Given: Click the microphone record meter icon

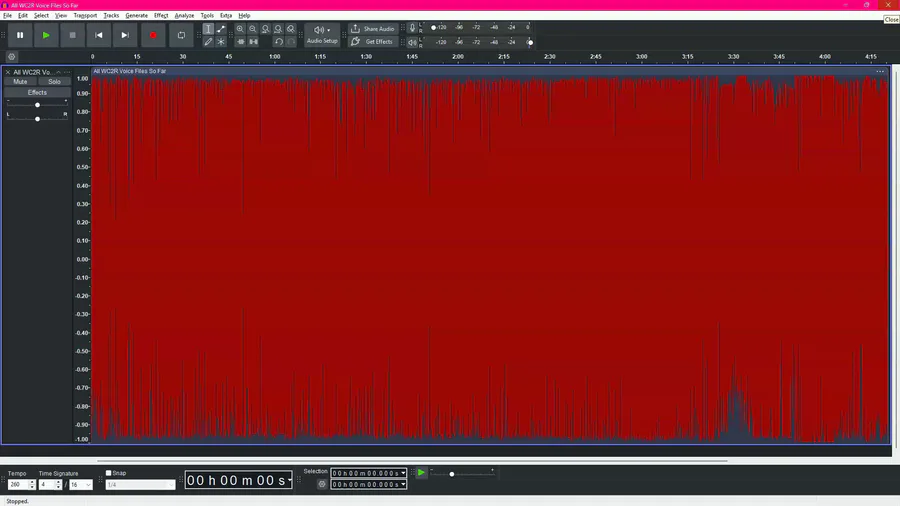Looking at the screenshot, I should [412, 28].
